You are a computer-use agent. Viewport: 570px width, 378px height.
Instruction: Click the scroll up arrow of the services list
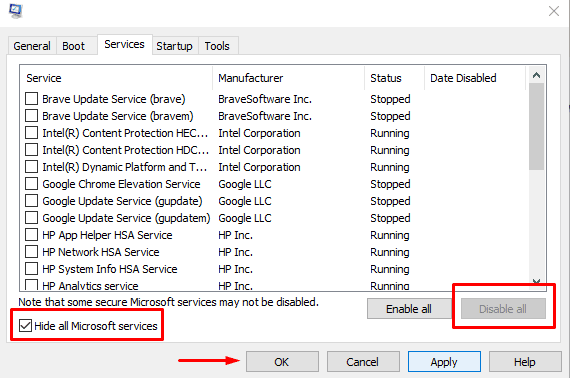(x=537, y=75)
